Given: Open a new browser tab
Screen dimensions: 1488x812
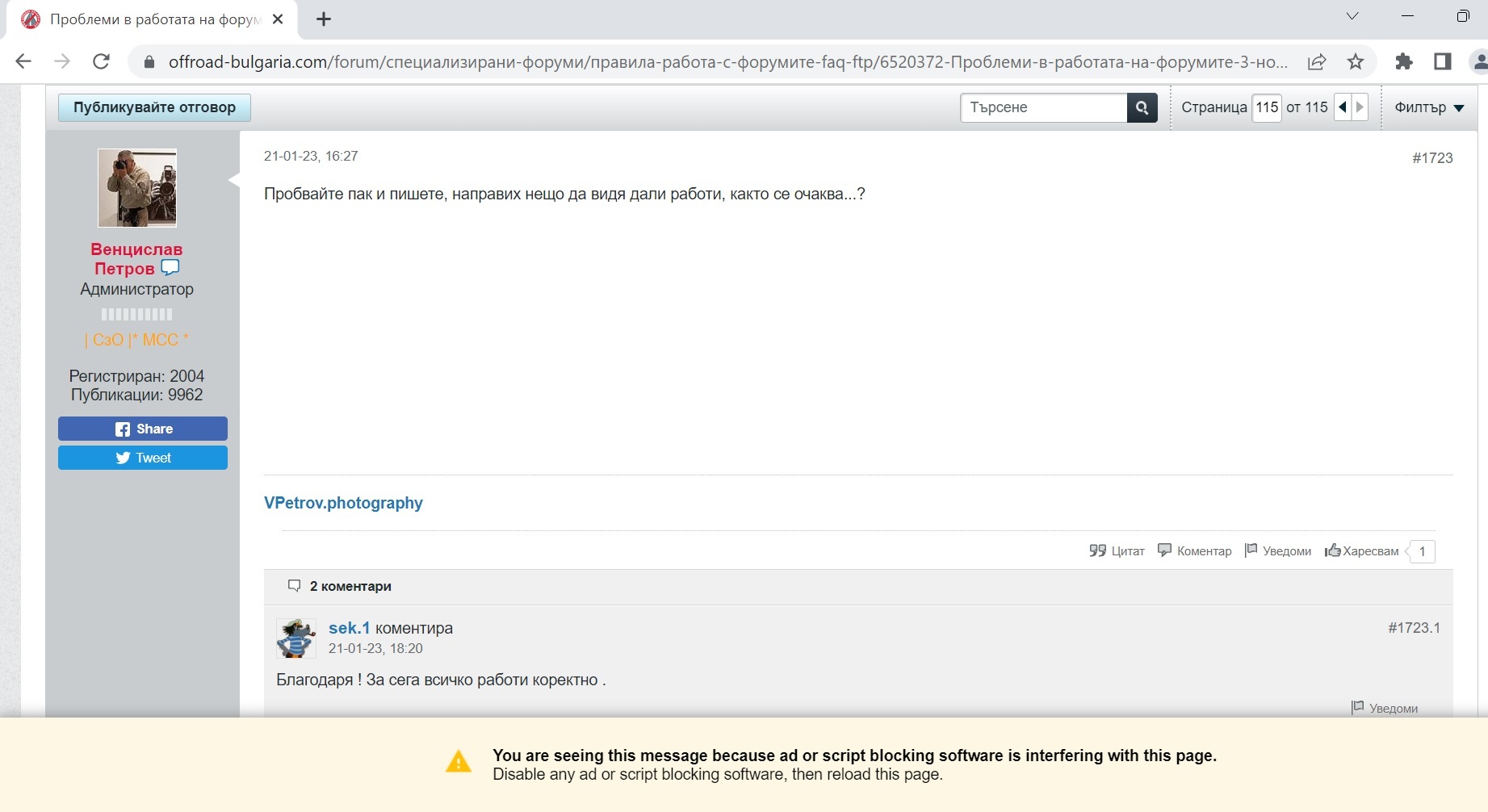Looking at the screenshot, I should point(324,19).
